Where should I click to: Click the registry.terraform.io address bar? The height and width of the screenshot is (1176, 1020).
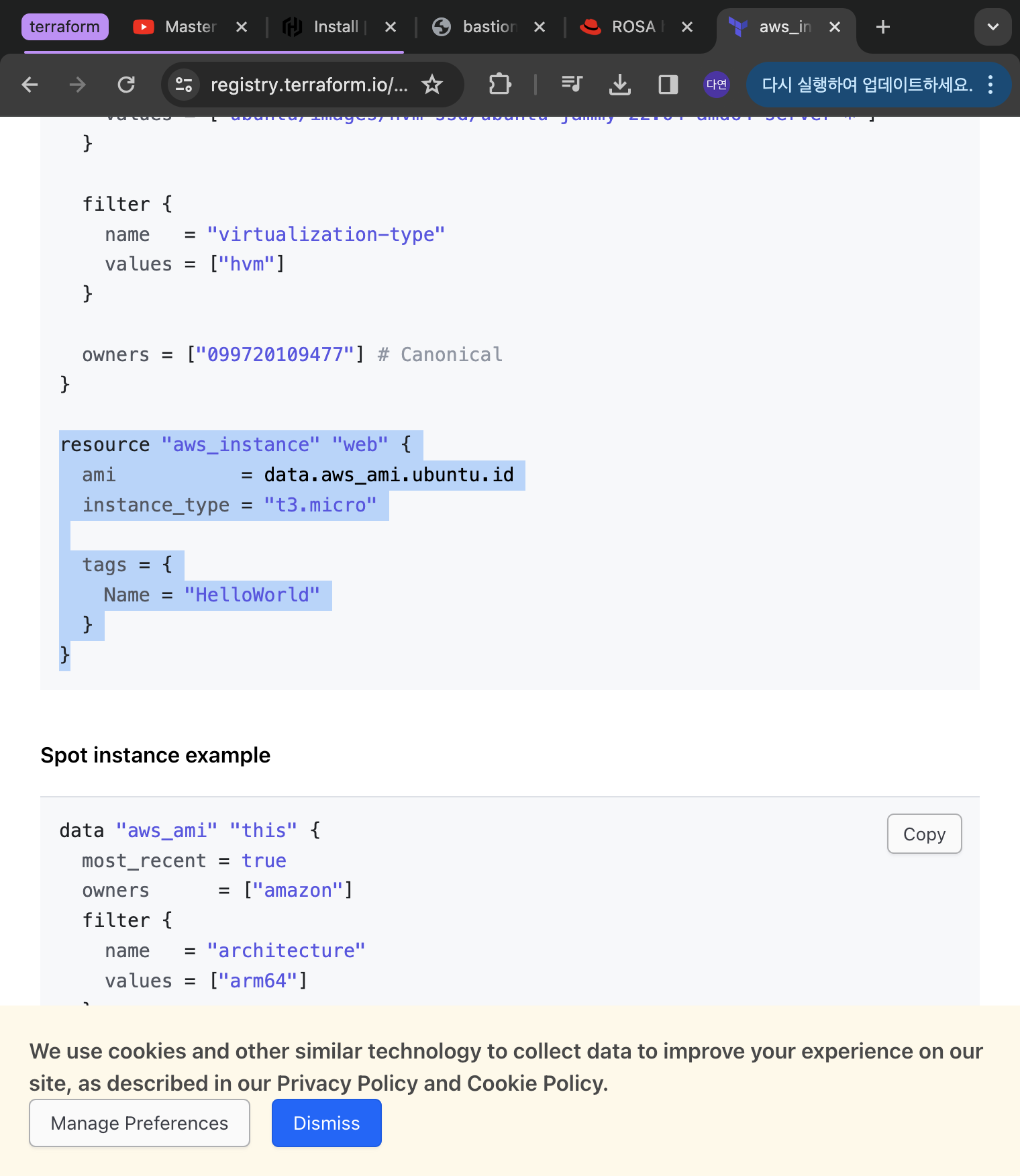(309, 85)
